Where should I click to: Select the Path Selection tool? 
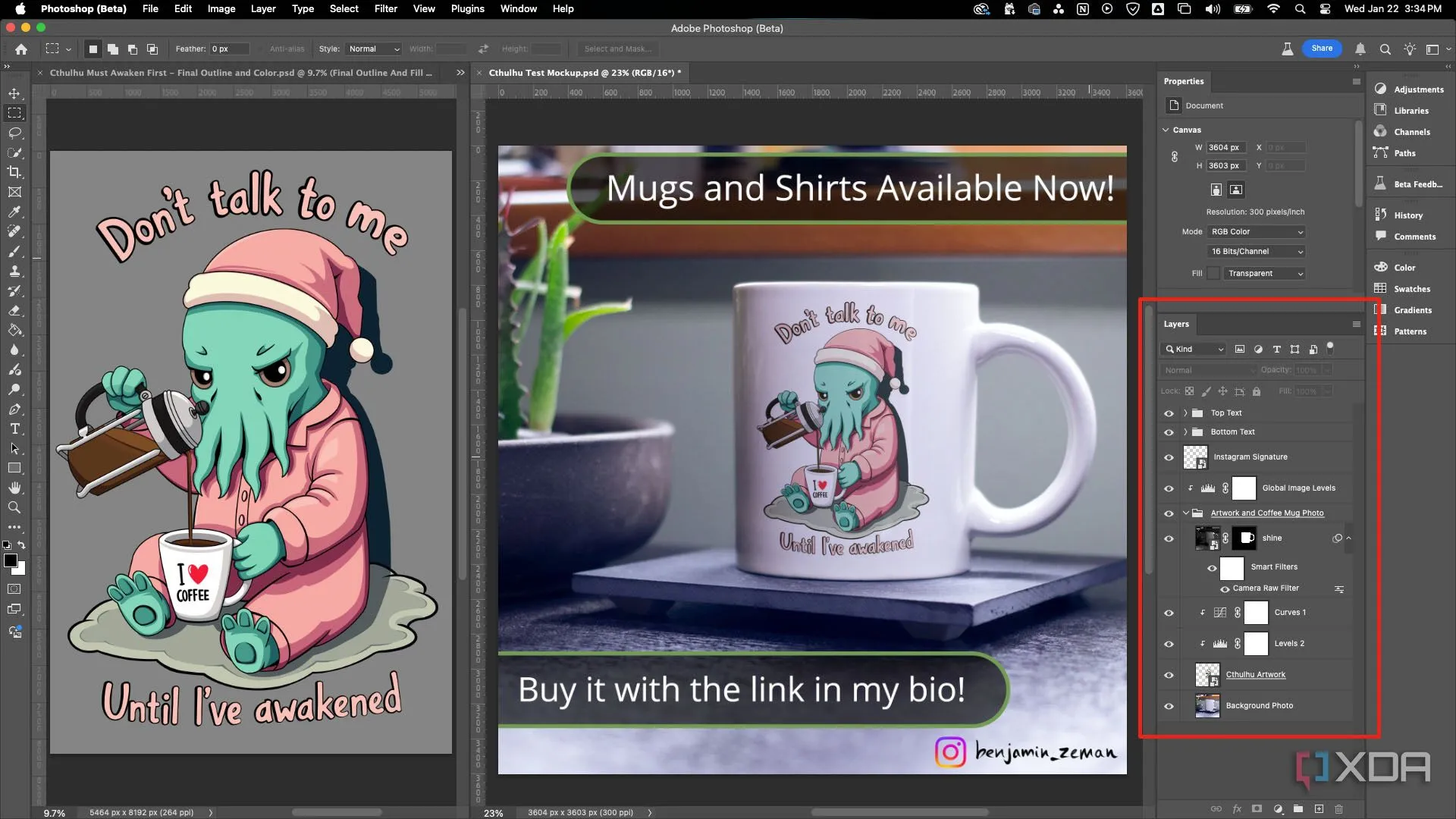(x=14, y=448)
